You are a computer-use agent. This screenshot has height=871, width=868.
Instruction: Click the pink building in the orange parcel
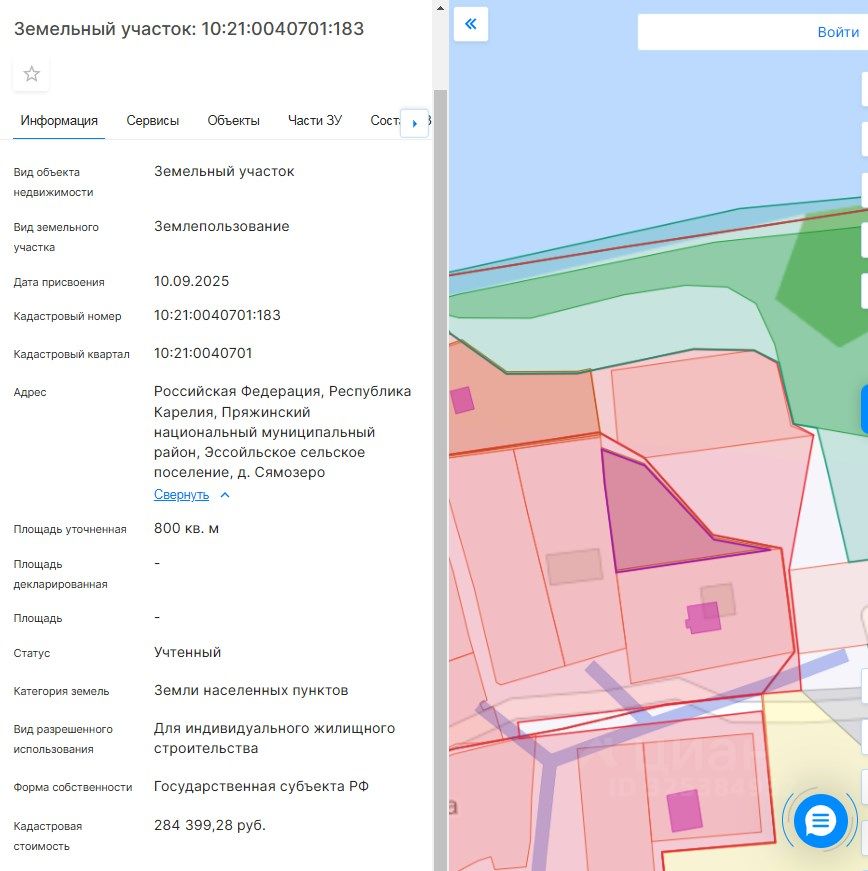tap(462, 400)
